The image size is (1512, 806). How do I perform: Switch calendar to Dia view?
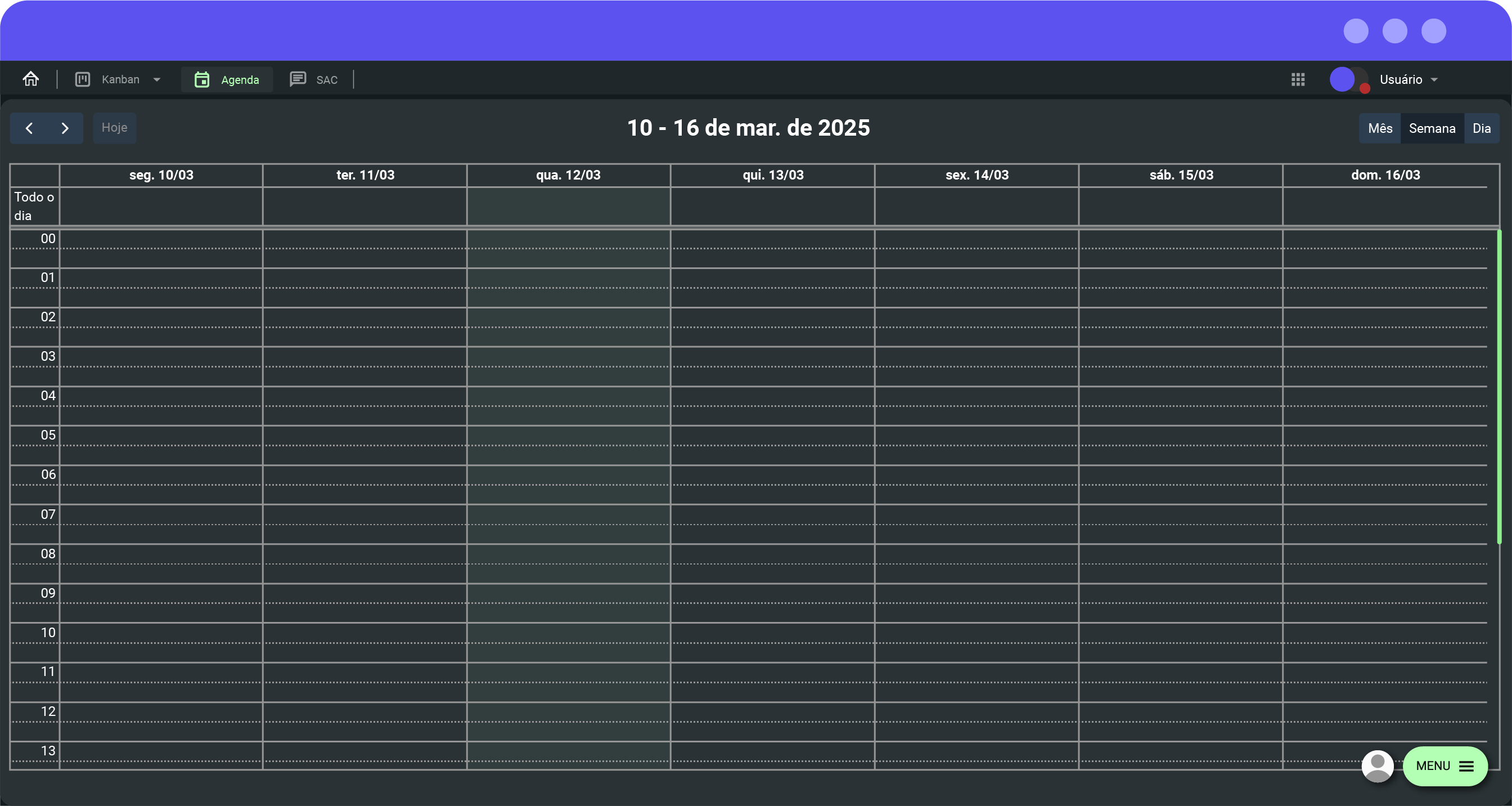coord(1481,128)
